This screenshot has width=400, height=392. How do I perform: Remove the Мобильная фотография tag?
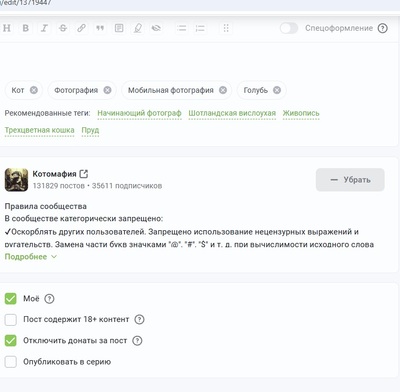click(x=223, y=90)
